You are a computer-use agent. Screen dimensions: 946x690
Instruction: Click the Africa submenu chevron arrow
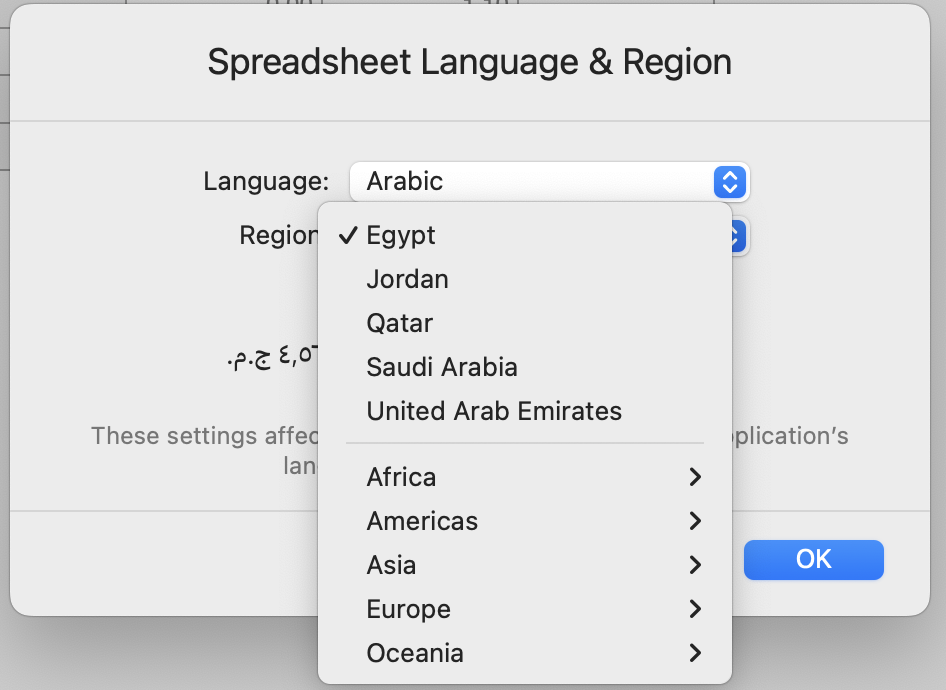696,477
